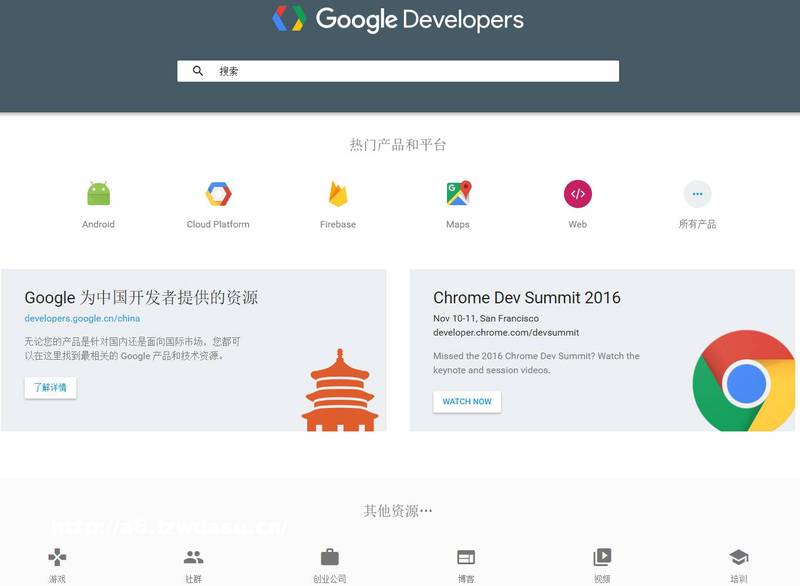Click the 创业公司 briefcase icon
This screenshot has height=586, width=800.
click(328, 555)
